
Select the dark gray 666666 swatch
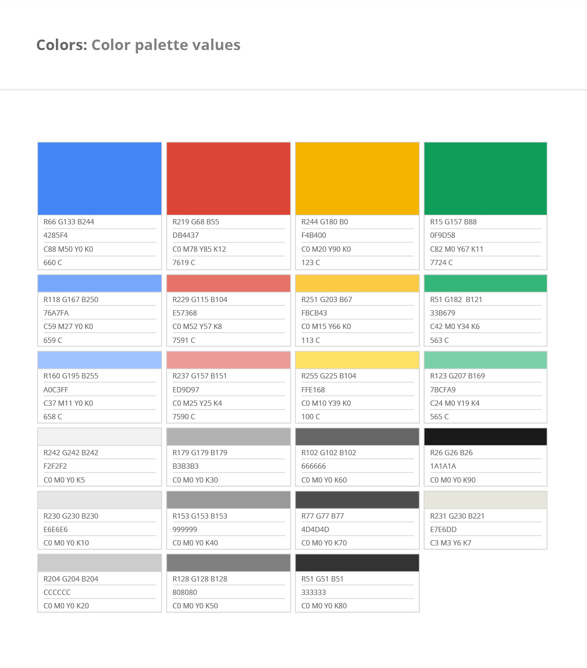pos(357,437)
